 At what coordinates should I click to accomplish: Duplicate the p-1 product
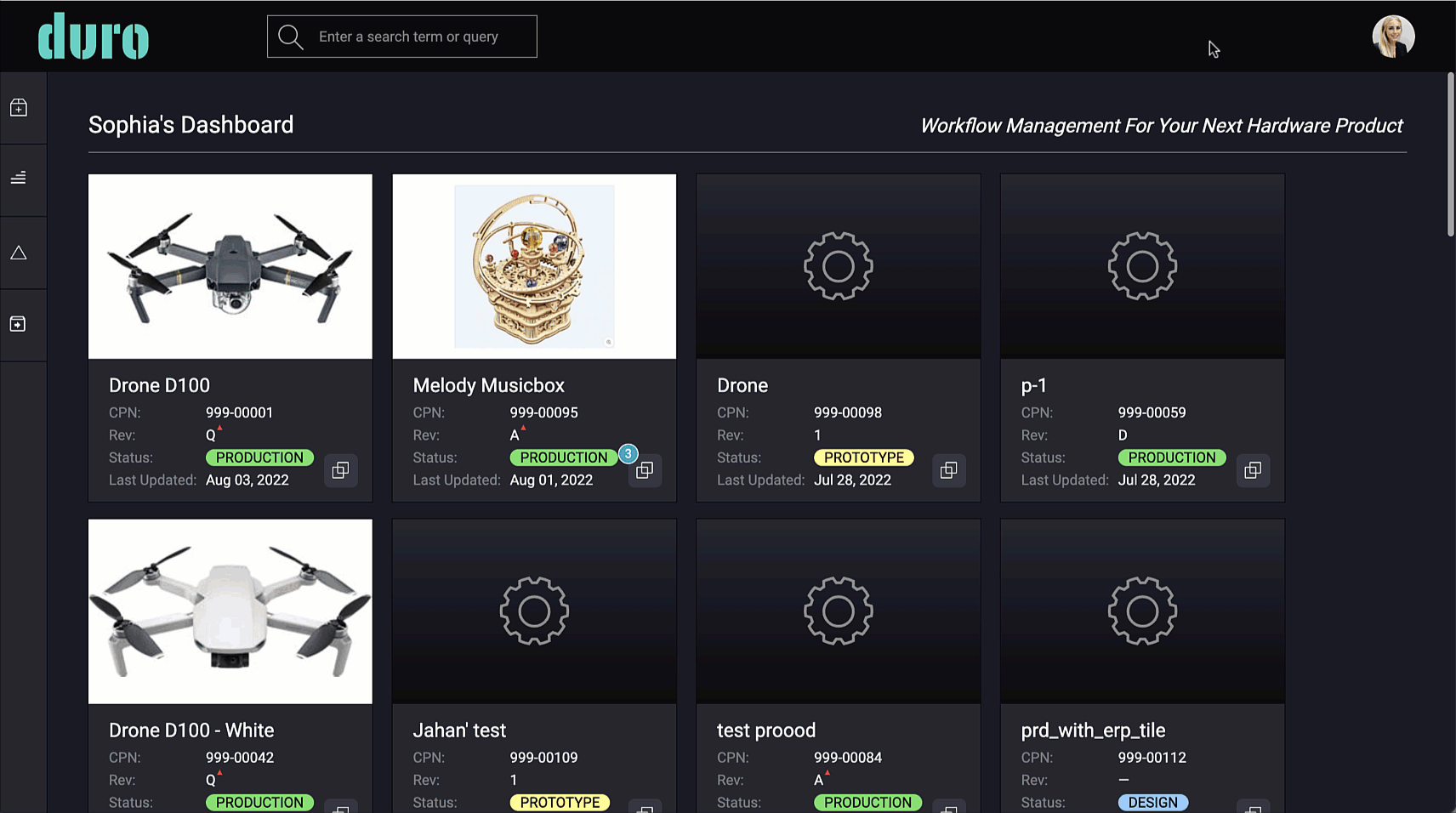pyautogui.click(x=1252, y=470)
